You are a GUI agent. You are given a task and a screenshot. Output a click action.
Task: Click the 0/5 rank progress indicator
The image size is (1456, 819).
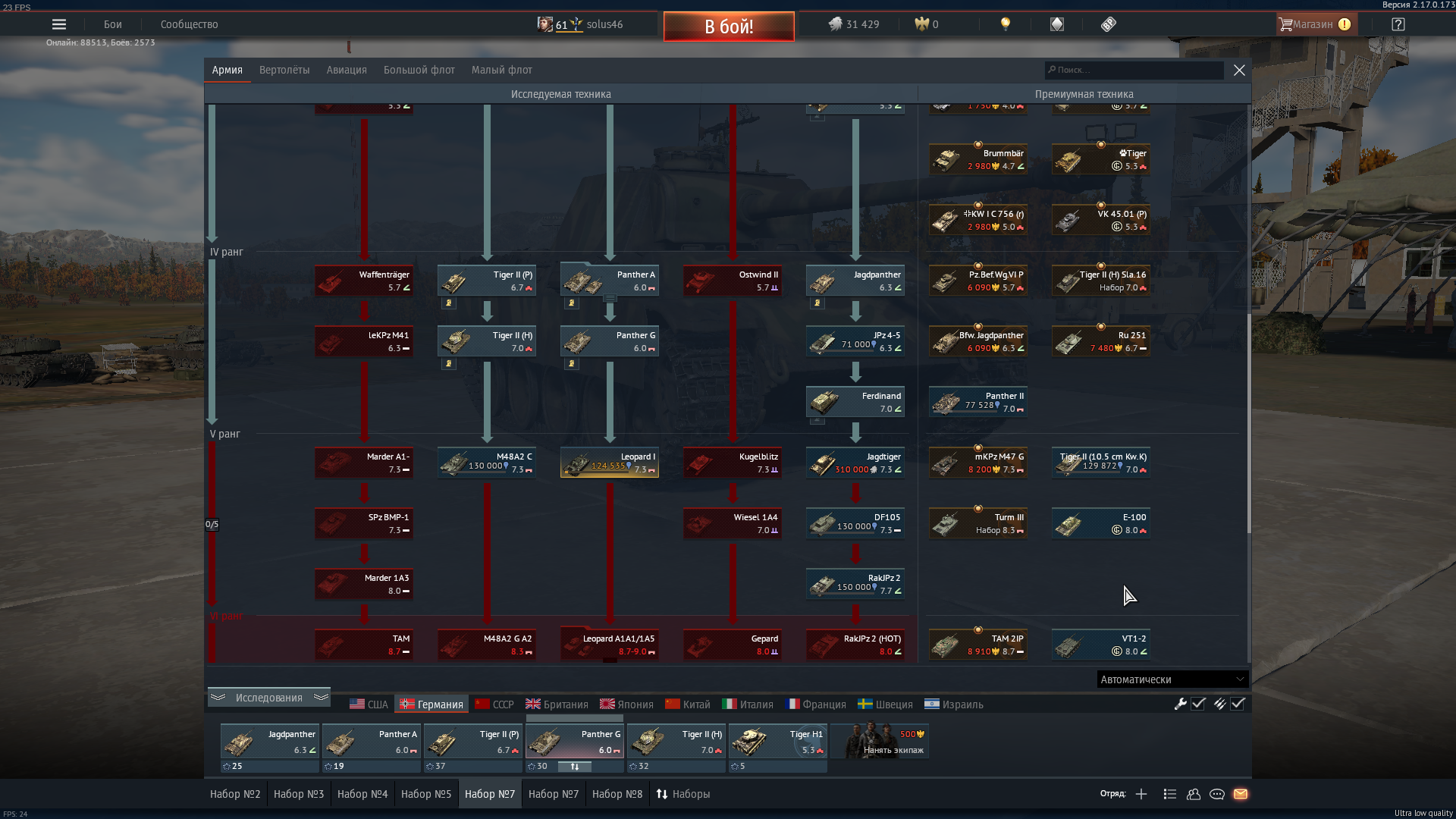(212, 524)
